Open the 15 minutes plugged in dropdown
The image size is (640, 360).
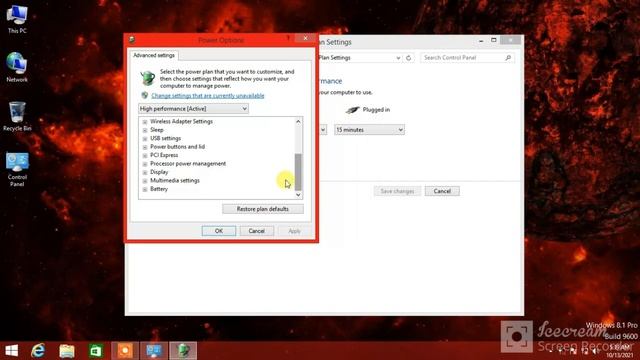[369, 130]
